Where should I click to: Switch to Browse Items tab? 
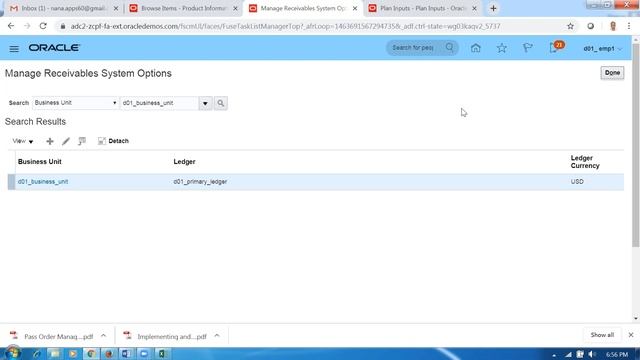click(x=183, y=8)
